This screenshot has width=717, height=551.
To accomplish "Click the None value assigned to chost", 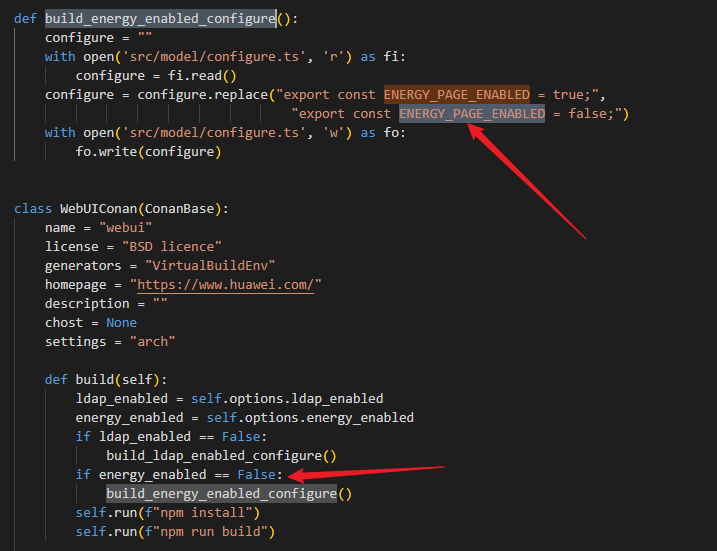I will (121, 322).
